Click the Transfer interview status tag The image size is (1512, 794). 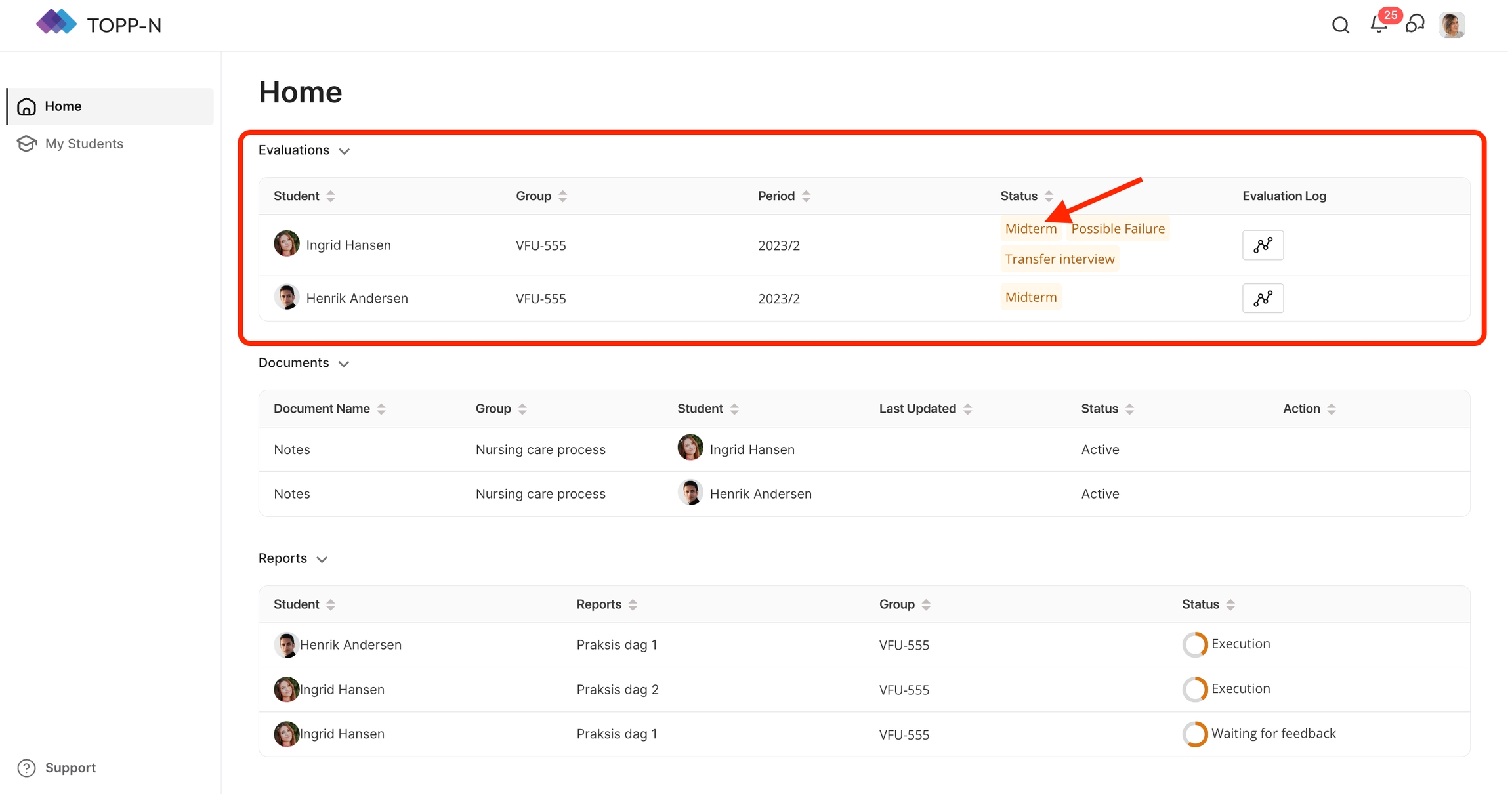(1059, 259)
